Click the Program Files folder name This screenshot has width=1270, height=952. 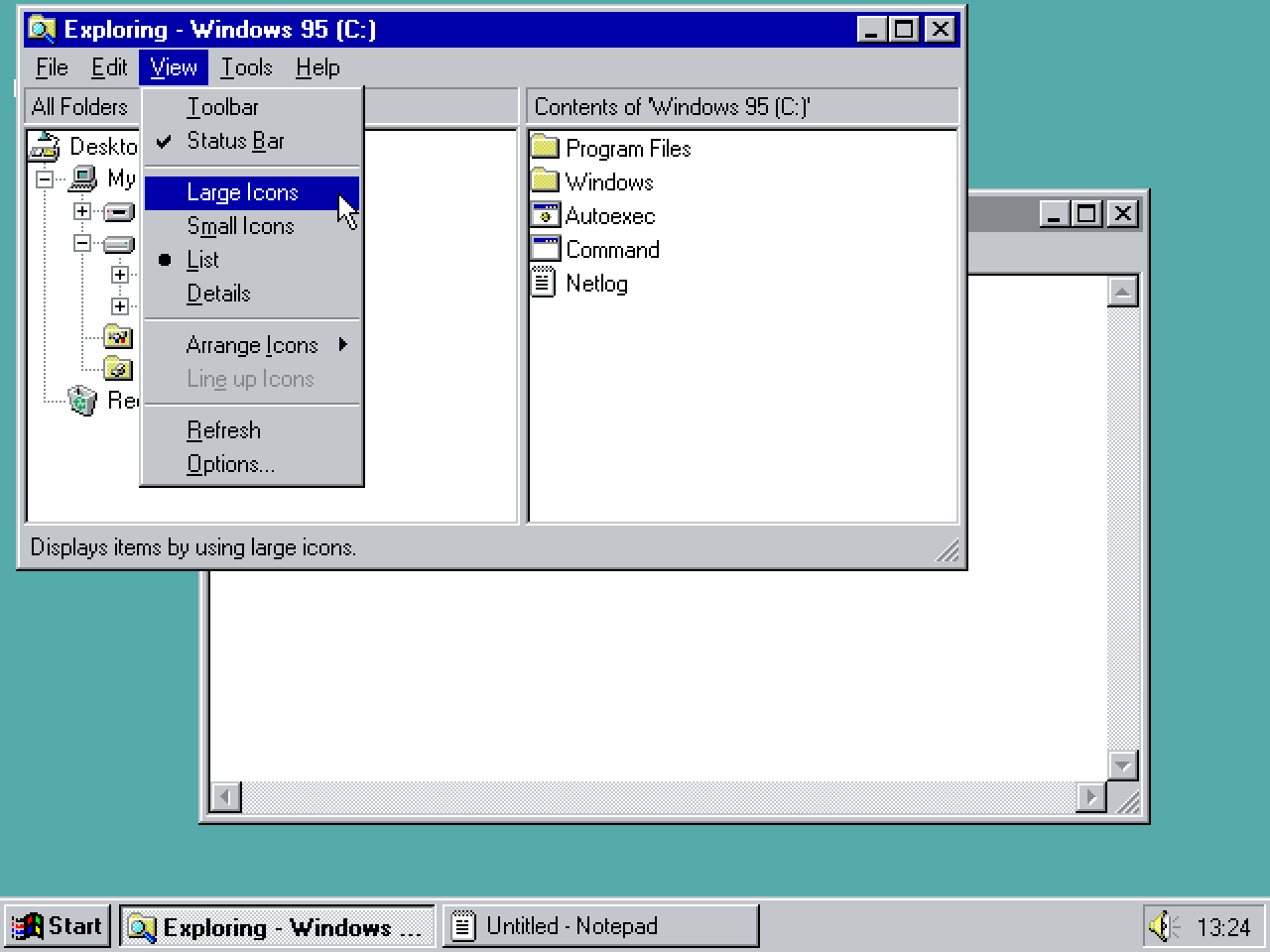tap(628, 148)
